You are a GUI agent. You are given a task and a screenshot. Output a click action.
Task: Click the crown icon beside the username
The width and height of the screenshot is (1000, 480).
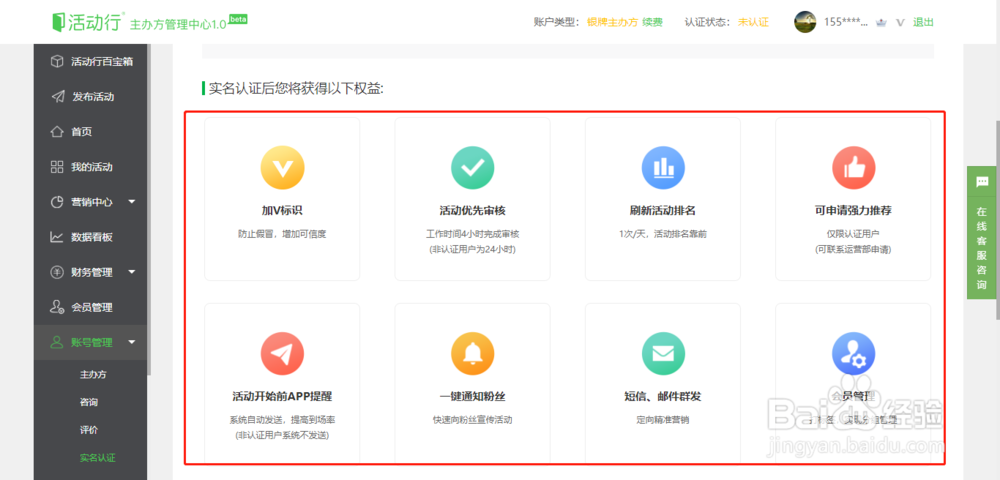882,22
